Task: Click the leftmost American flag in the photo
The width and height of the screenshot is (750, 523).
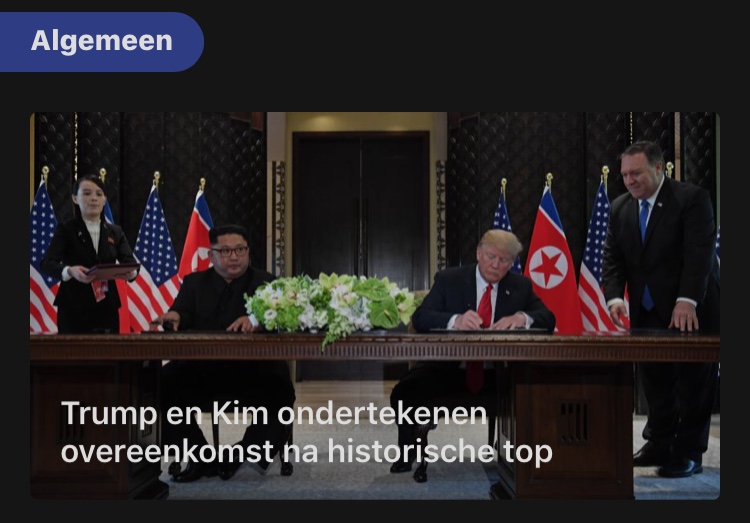Action: tap(42, 258)
